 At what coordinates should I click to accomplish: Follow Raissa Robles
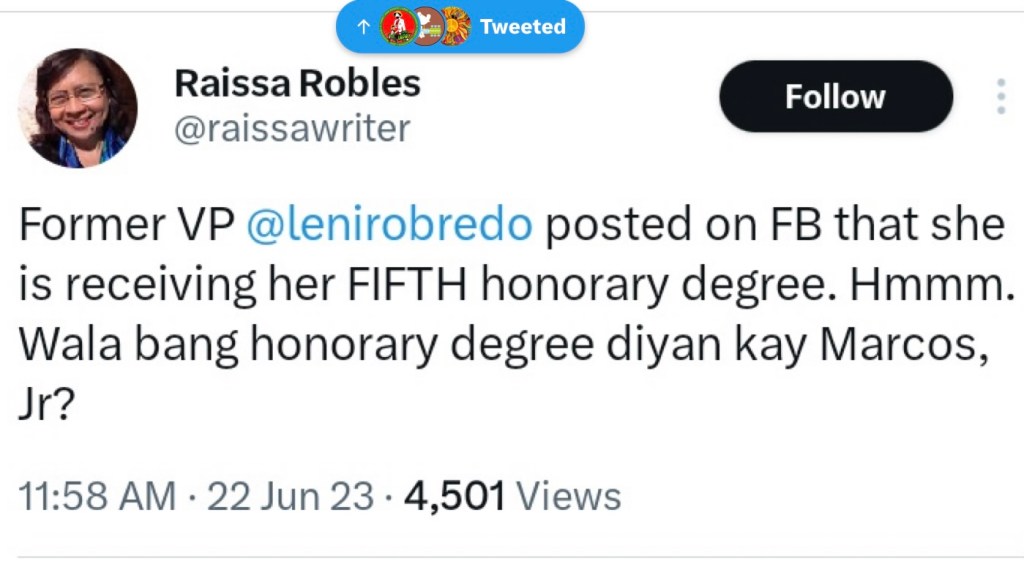pos(835,96)
